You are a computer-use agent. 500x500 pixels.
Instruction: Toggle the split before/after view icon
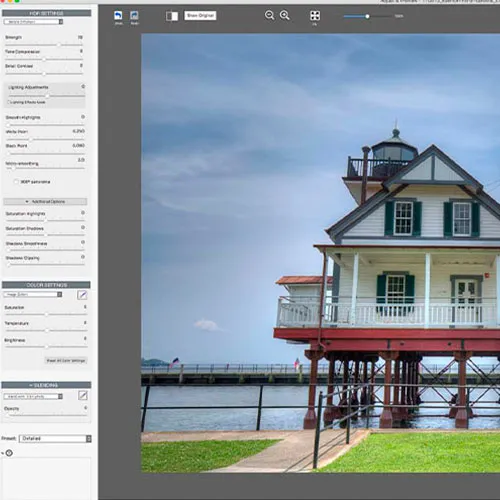[172, 16]
